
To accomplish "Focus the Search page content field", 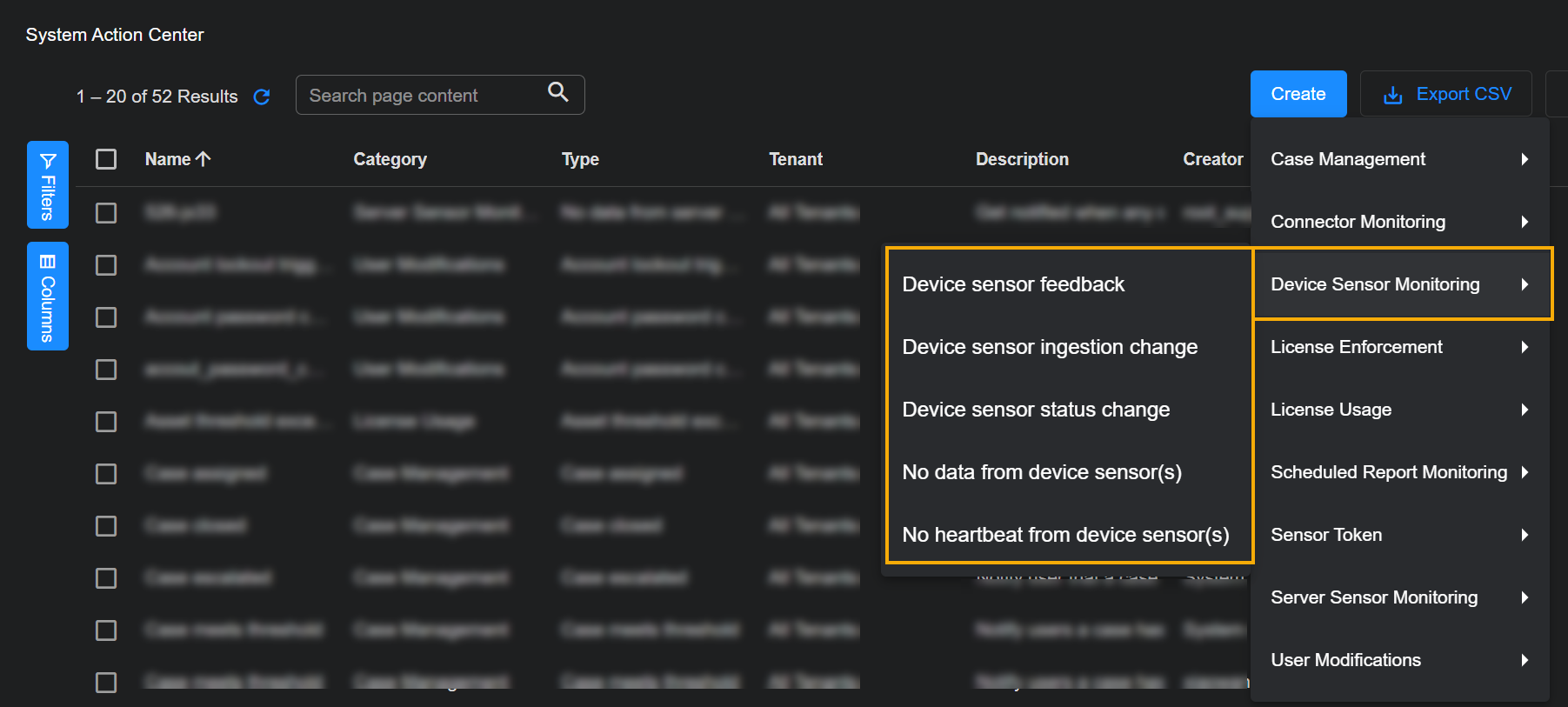I will 422,96.
